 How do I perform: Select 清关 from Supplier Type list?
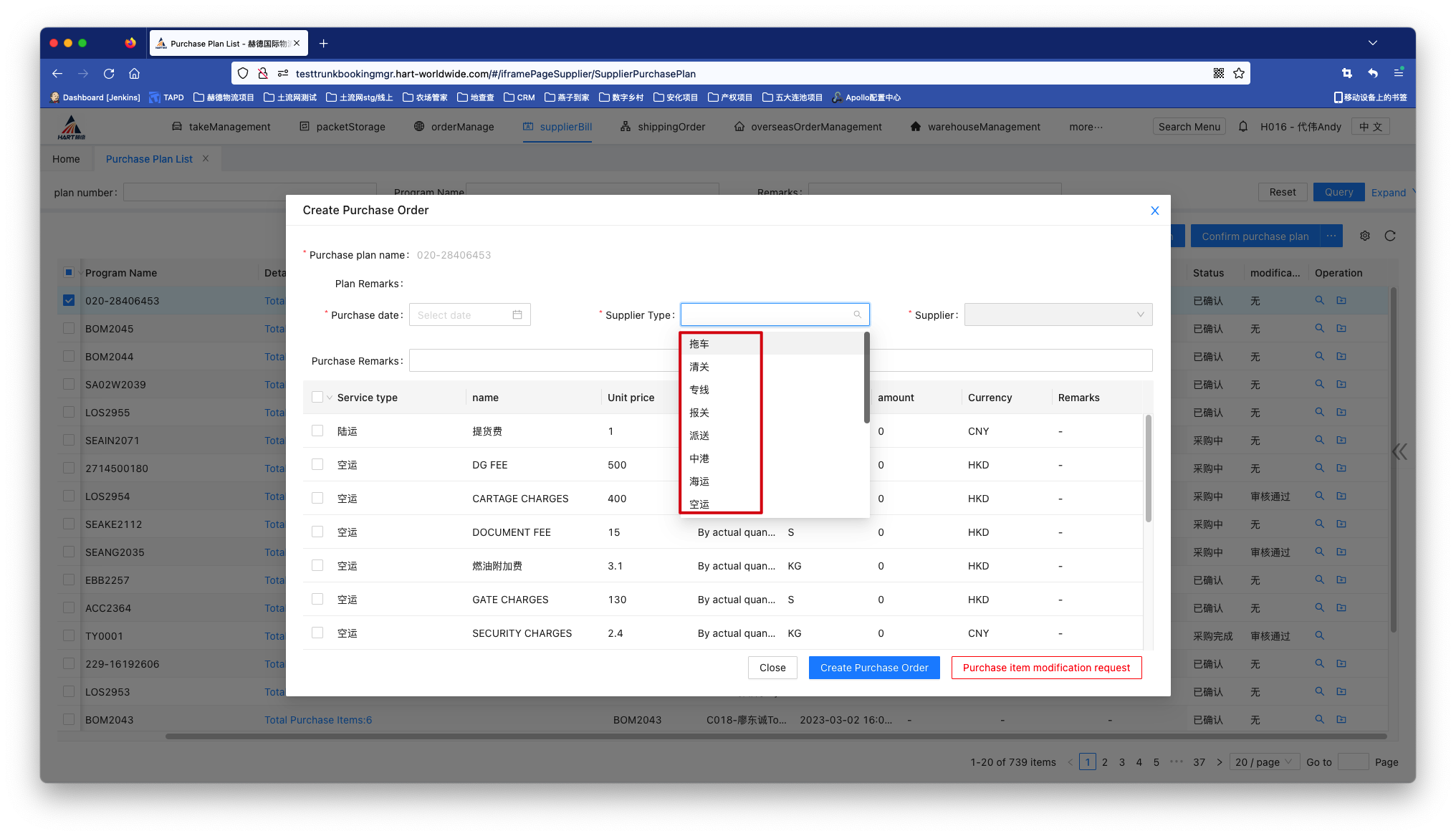tap(699, 367)
